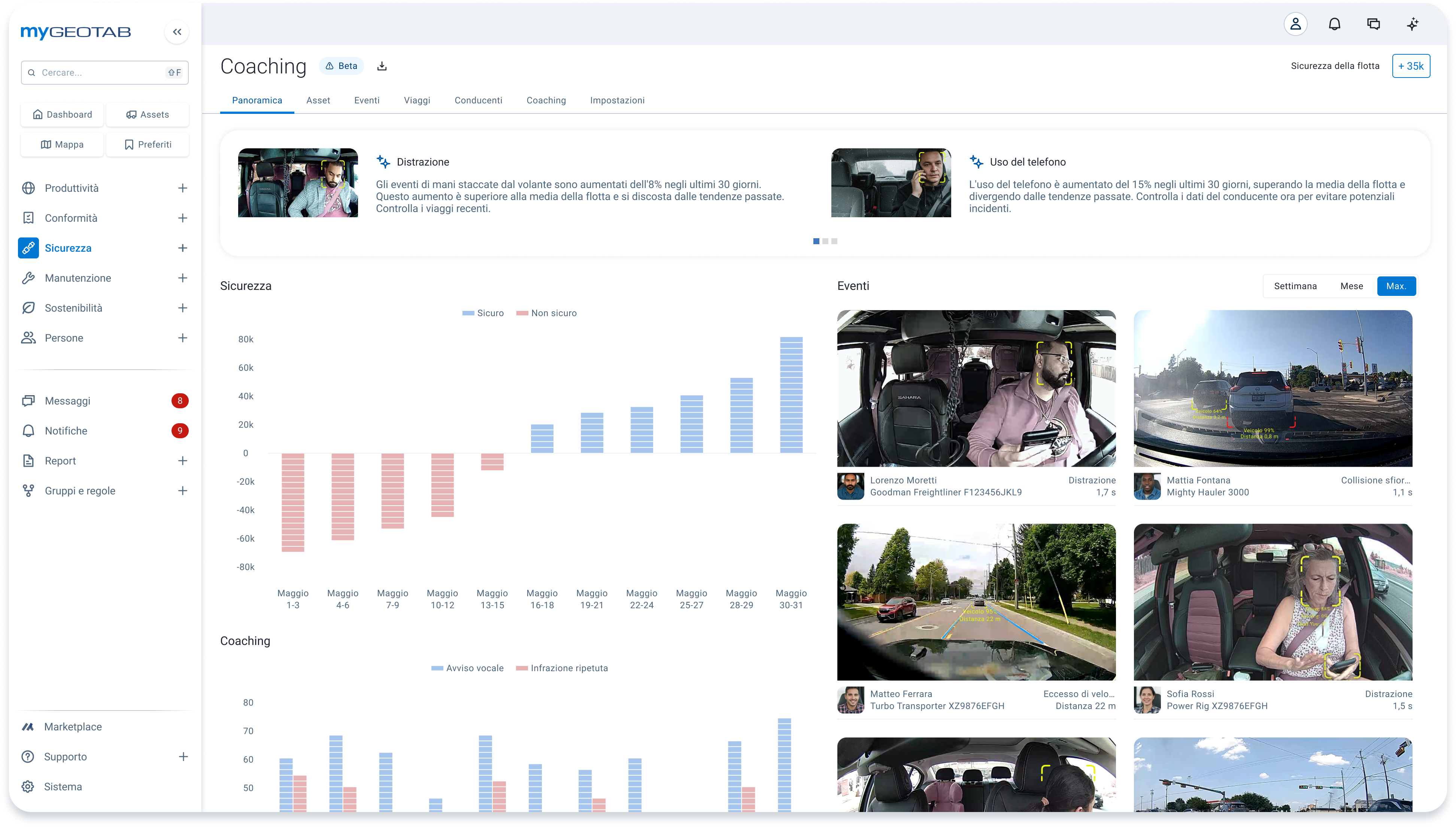
Task: Switch to the Impostazioni tab
Action: point(617,100)
